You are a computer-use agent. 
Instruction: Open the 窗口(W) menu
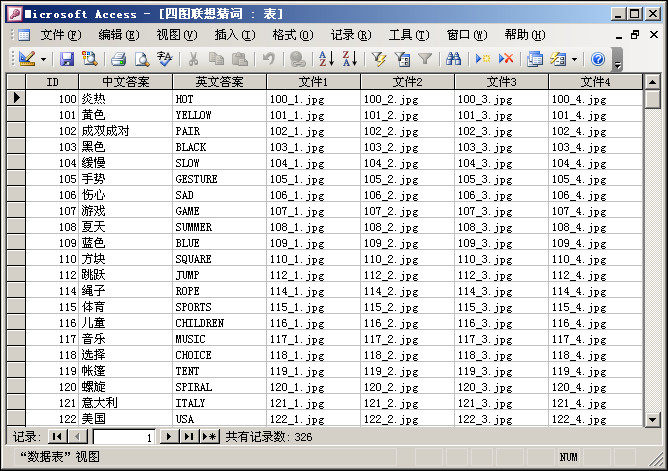pos(467,35)
